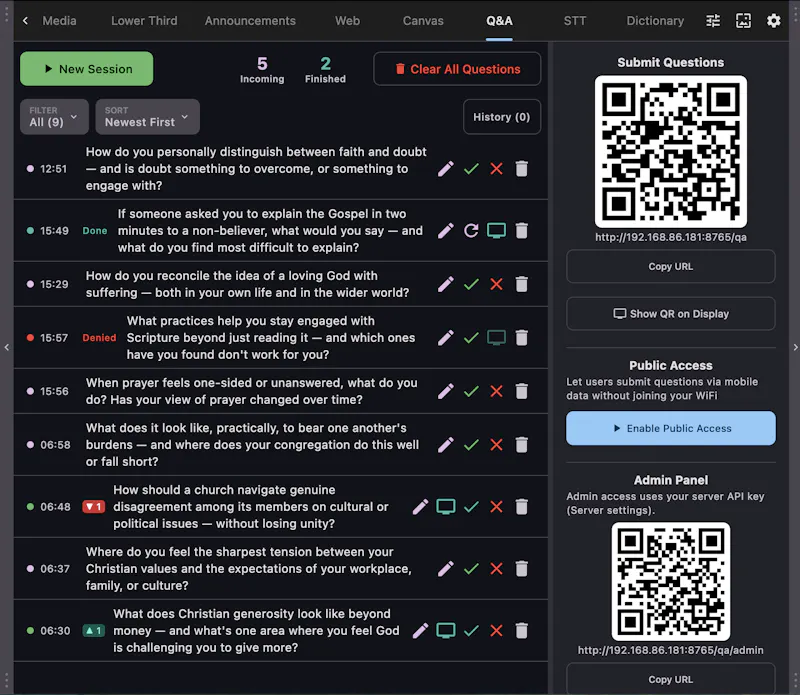Click the qa/admin URL text
This screenshot has width=800, height=695.
(670, 651)
